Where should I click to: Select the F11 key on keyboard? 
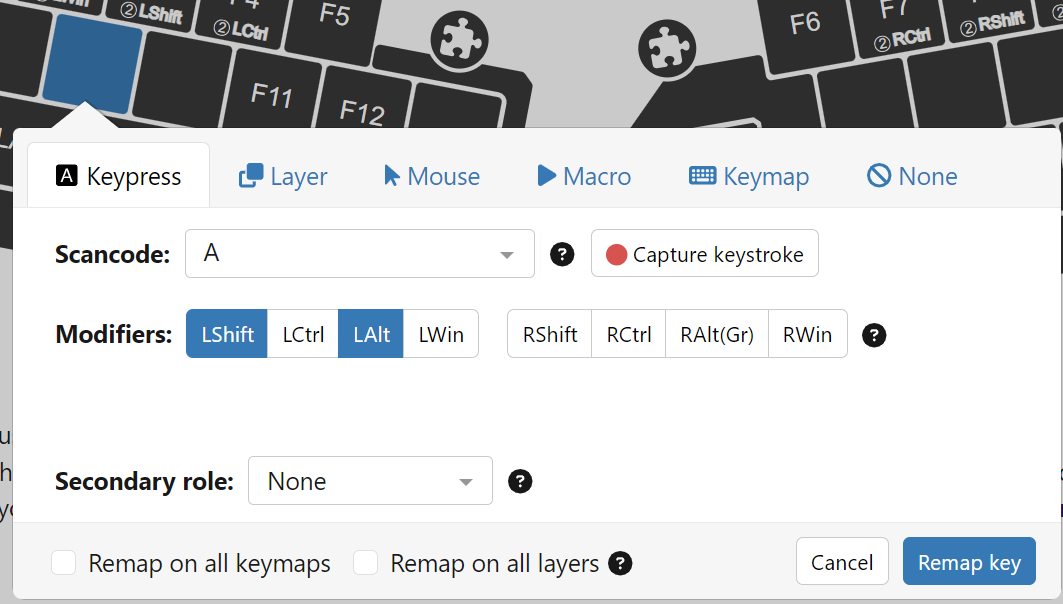pos(271,96)
